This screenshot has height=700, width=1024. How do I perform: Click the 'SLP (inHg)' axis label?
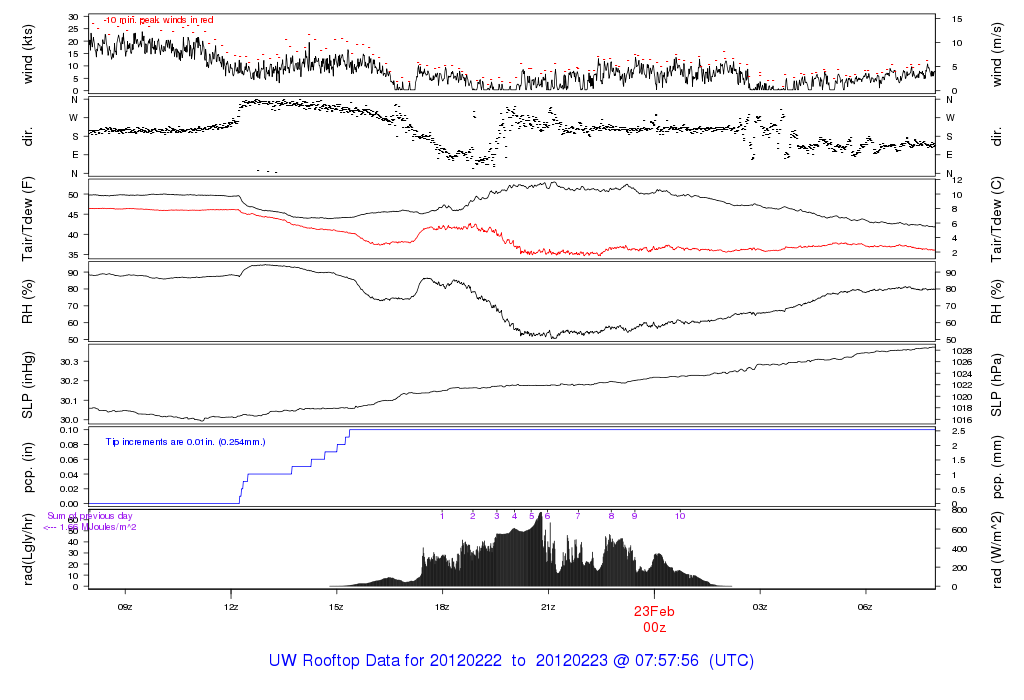(x=27, y=385)
